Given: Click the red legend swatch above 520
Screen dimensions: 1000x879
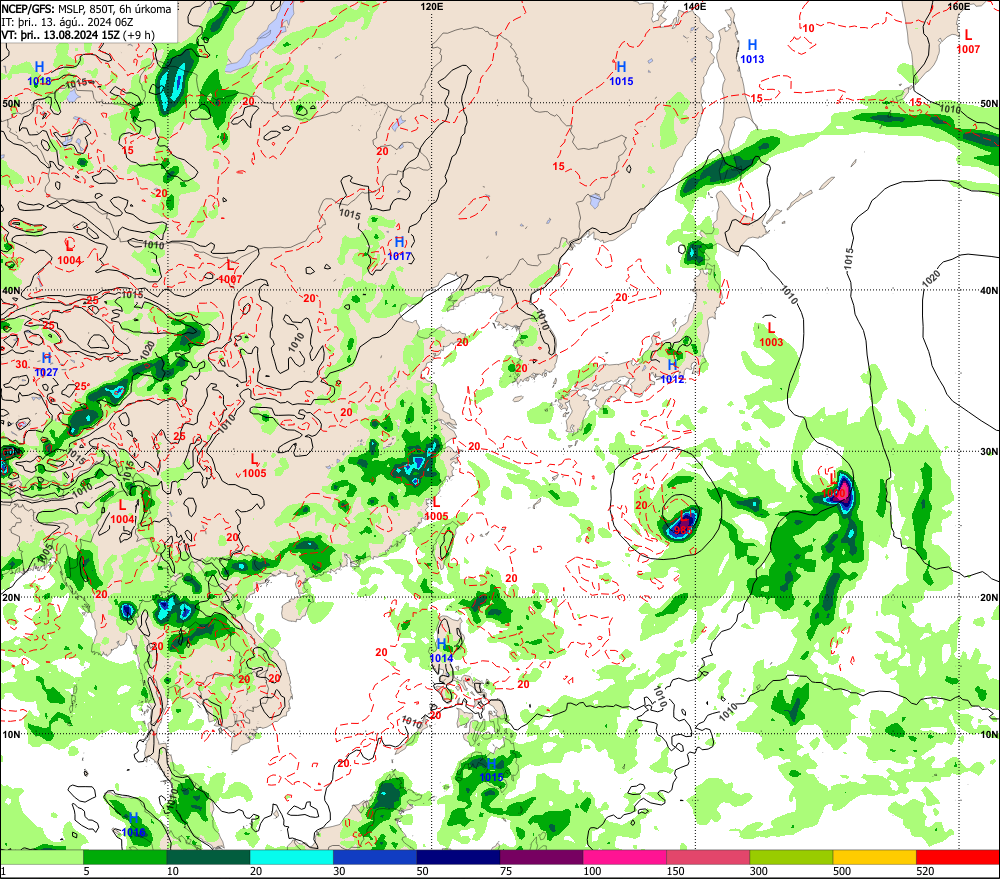Looking at the screenshot, I should click(x=958, y=857).
